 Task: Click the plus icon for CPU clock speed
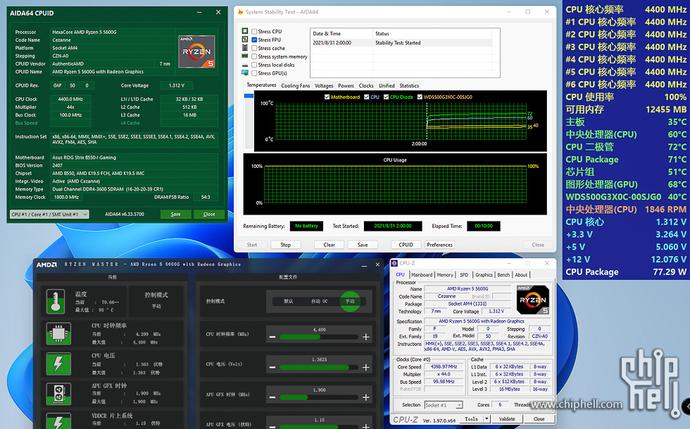point(366,337)
